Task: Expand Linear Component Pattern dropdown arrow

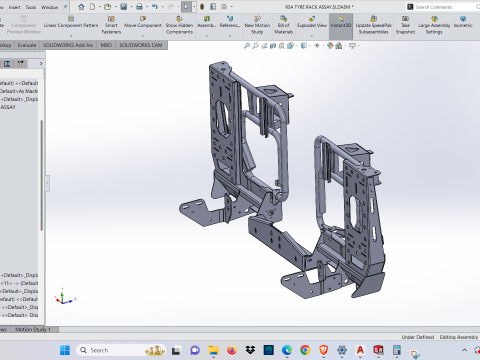Action: [71, 36]
